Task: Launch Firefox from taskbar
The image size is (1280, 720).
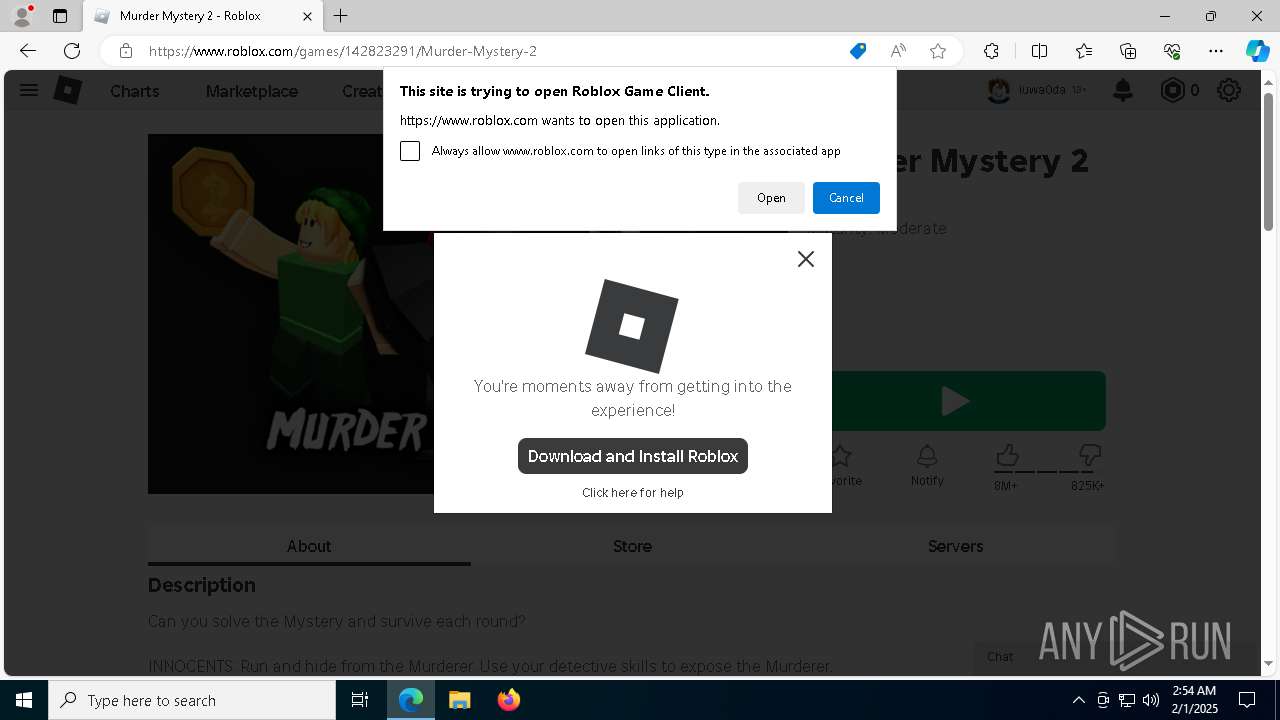Action: coord(508,700)
